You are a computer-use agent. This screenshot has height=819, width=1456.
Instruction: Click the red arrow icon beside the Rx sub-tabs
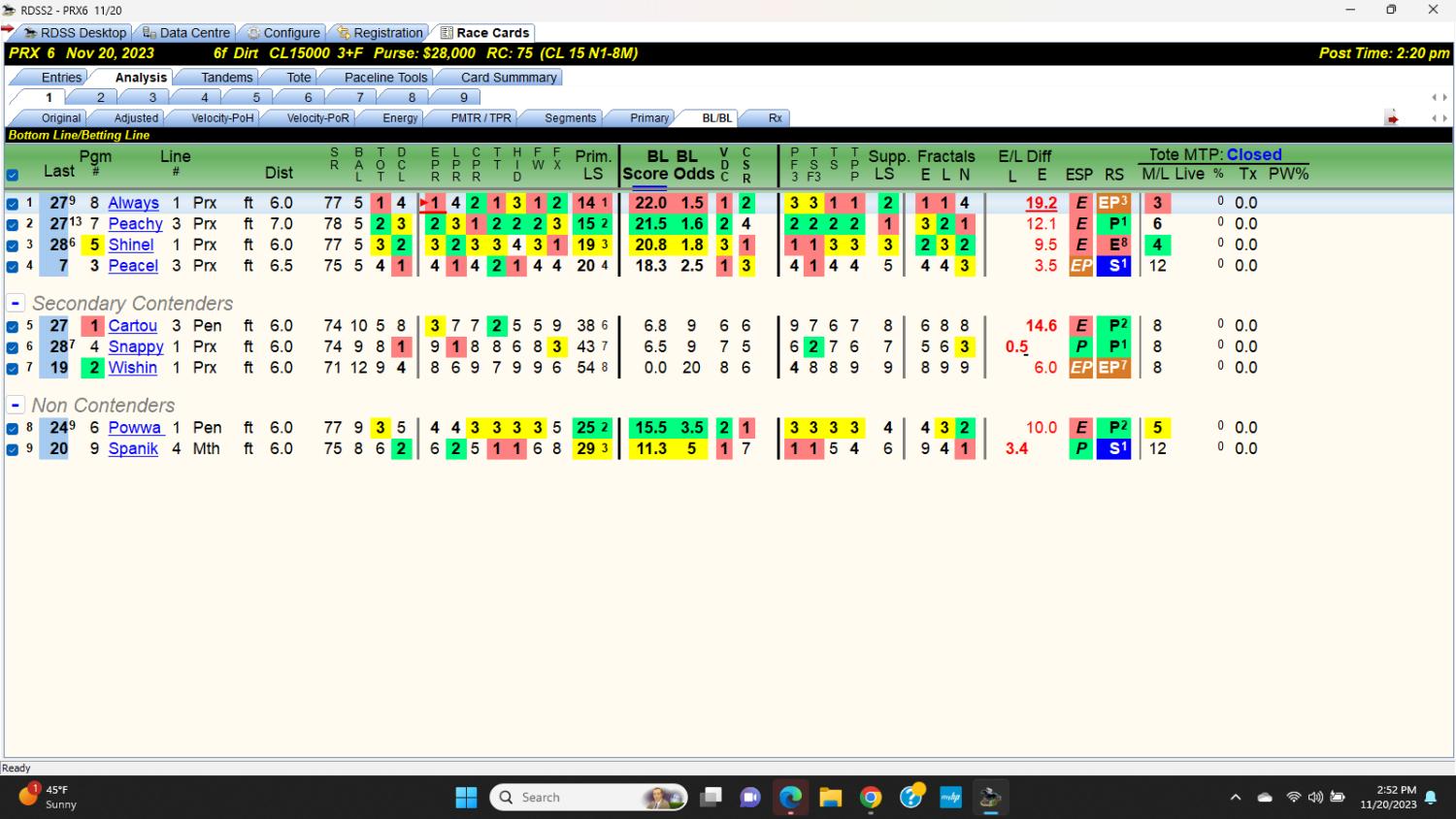click(x=1392, y=118)
